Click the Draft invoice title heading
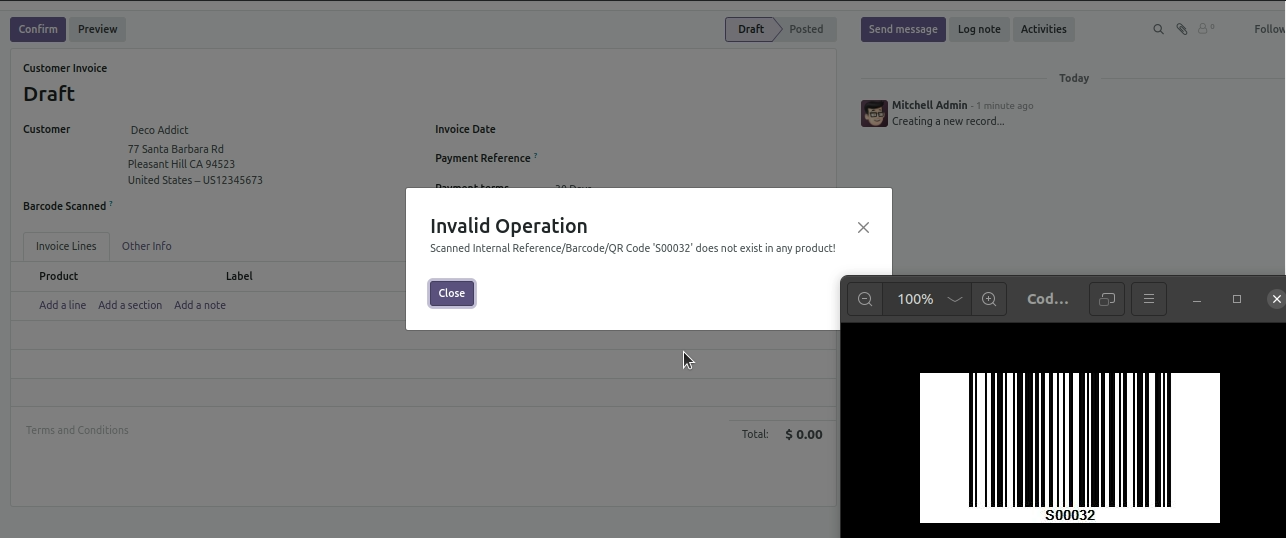 (x=49, y=94)
